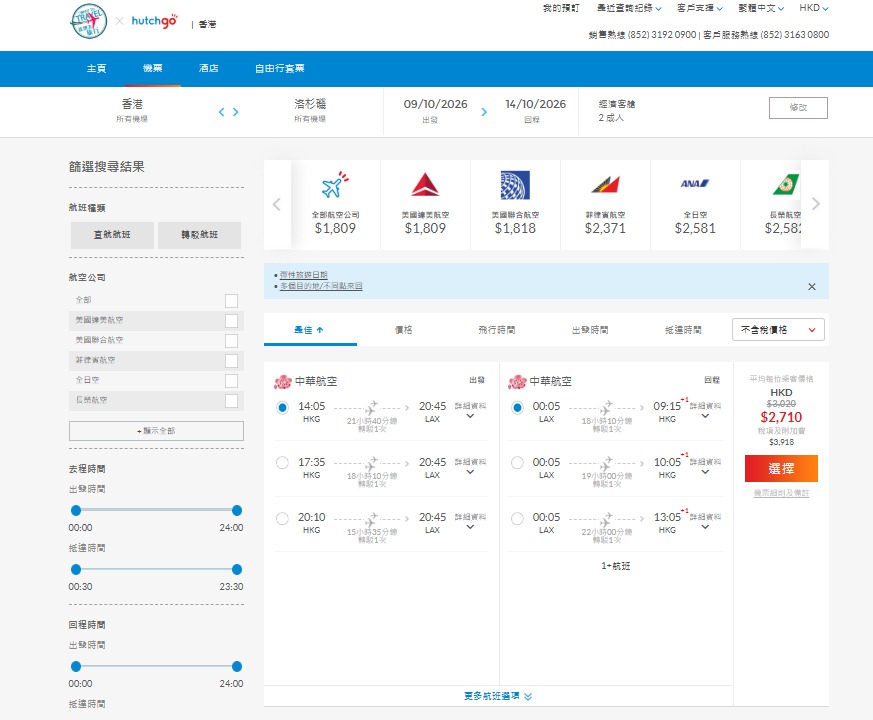Sort results by 價格 price
This screenshot has height=720, width=873.
tap(404, 330)
